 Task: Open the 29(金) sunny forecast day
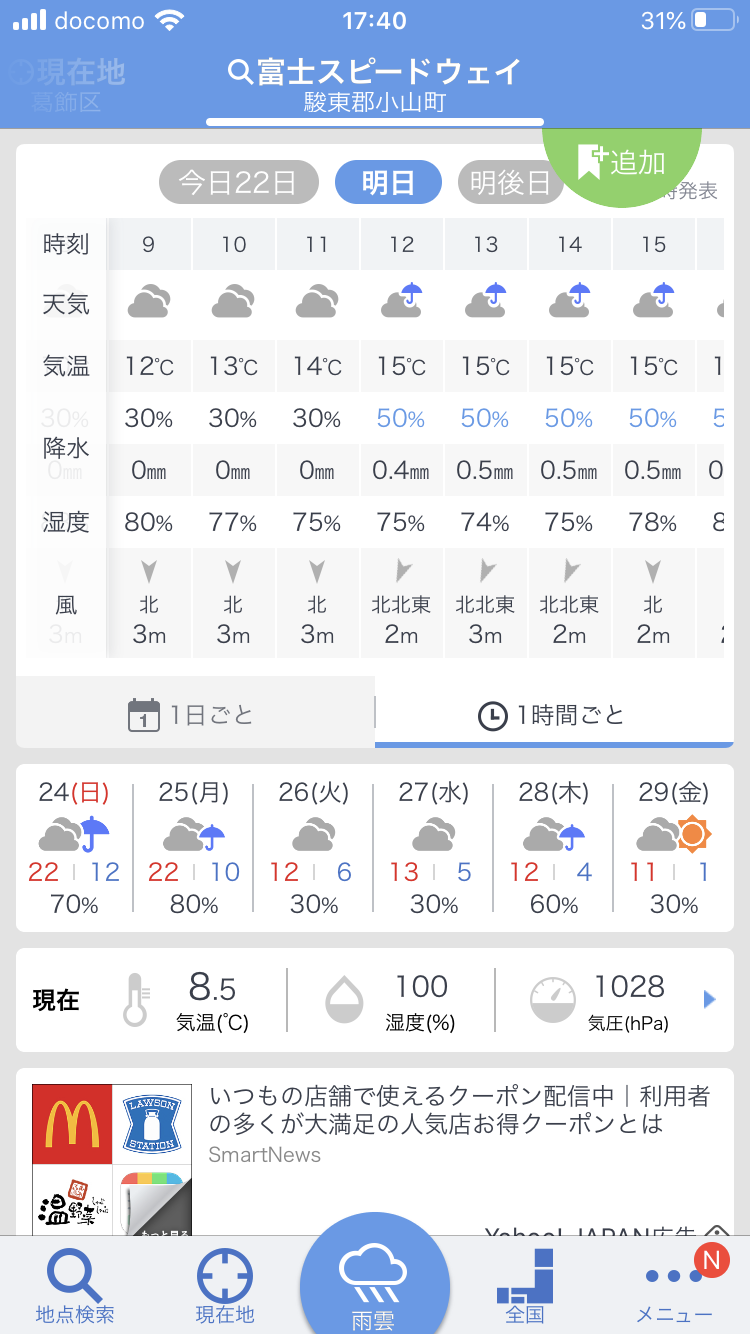674,848
